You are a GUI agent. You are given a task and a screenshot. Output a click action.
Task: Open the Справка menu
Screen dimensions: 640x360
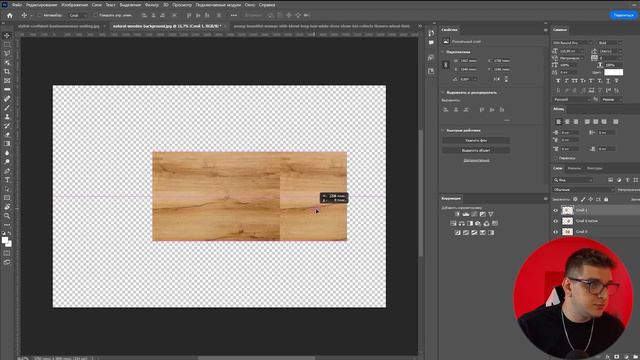coord(267,5)
